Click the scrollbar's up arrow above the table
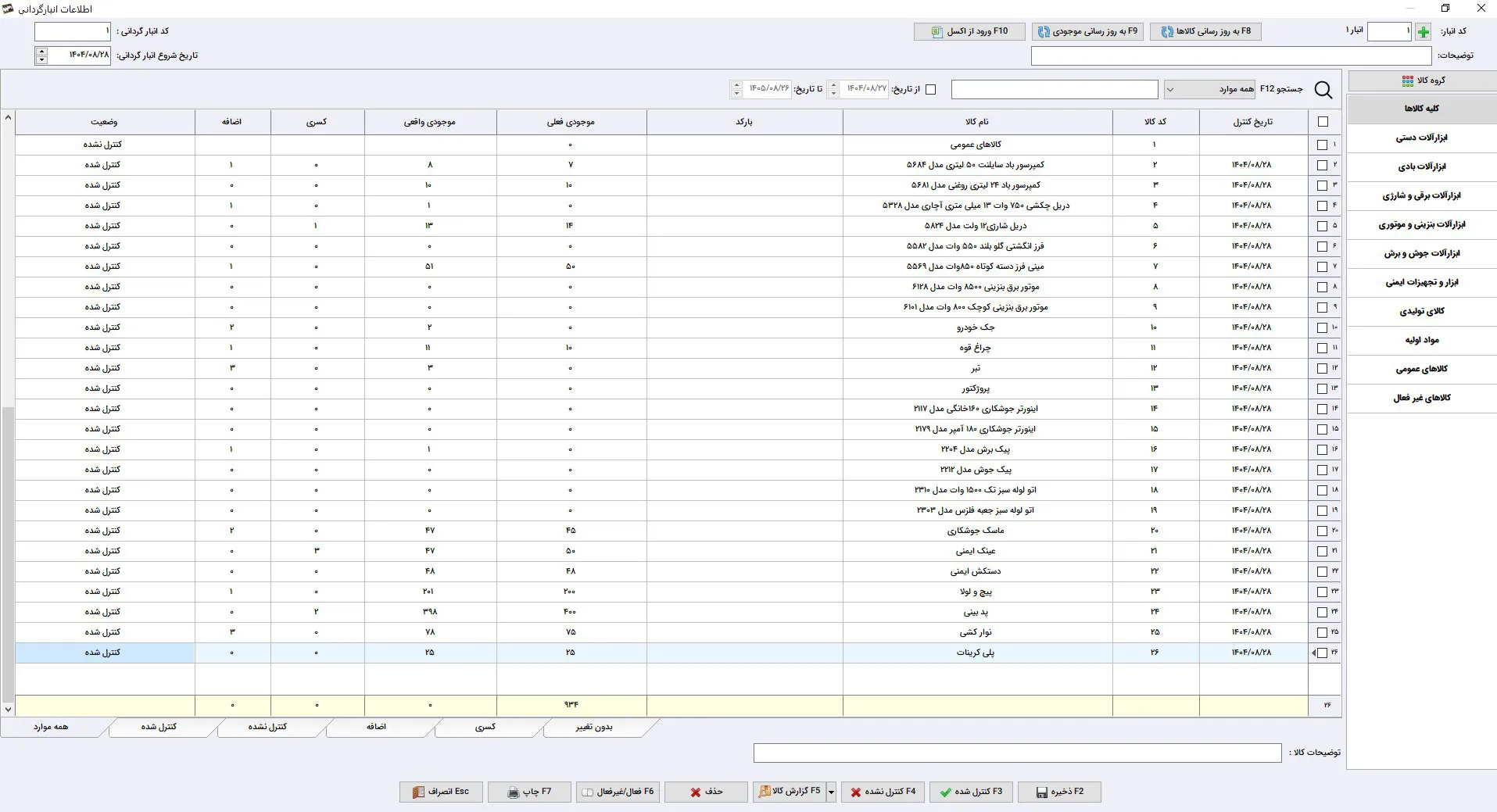This screenshot has width=1497, height=812. (x=8, y=118)
